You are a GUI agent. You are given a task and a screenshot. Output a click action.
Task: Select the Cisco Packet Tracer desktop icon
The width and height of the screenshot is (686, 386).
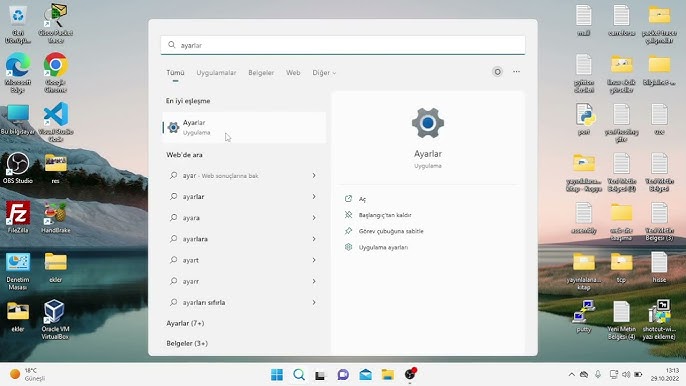(x=56, y=23)
